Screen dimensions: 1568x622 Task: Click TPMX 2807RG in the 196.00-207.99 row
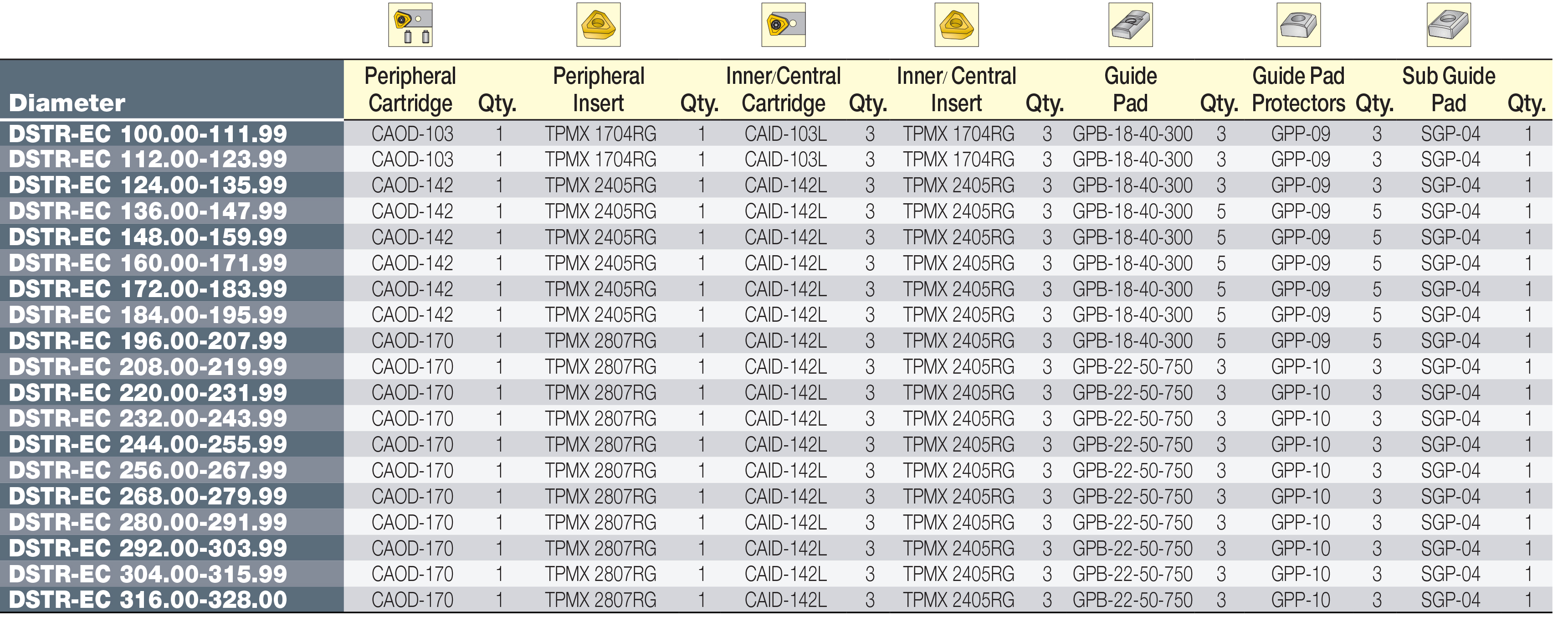tap(600, 341)
